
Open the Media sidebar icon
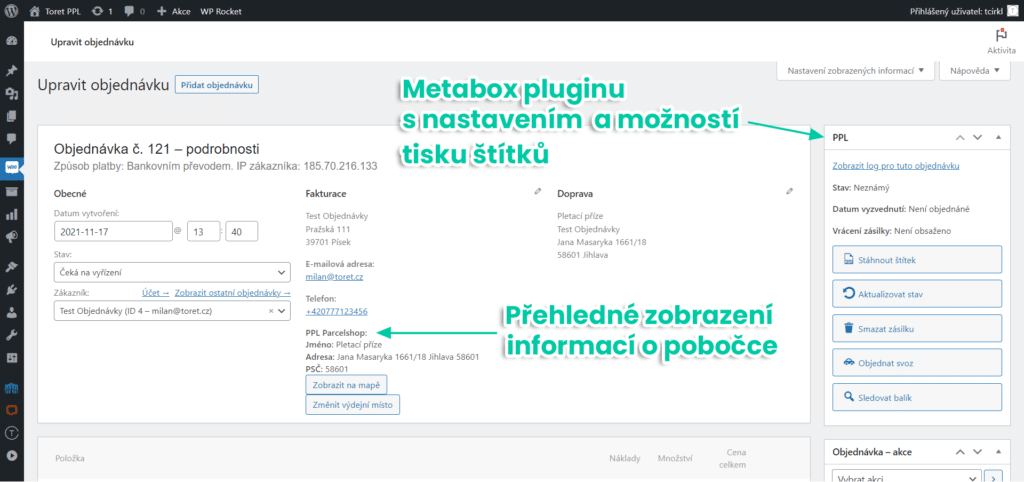(11, 93)
